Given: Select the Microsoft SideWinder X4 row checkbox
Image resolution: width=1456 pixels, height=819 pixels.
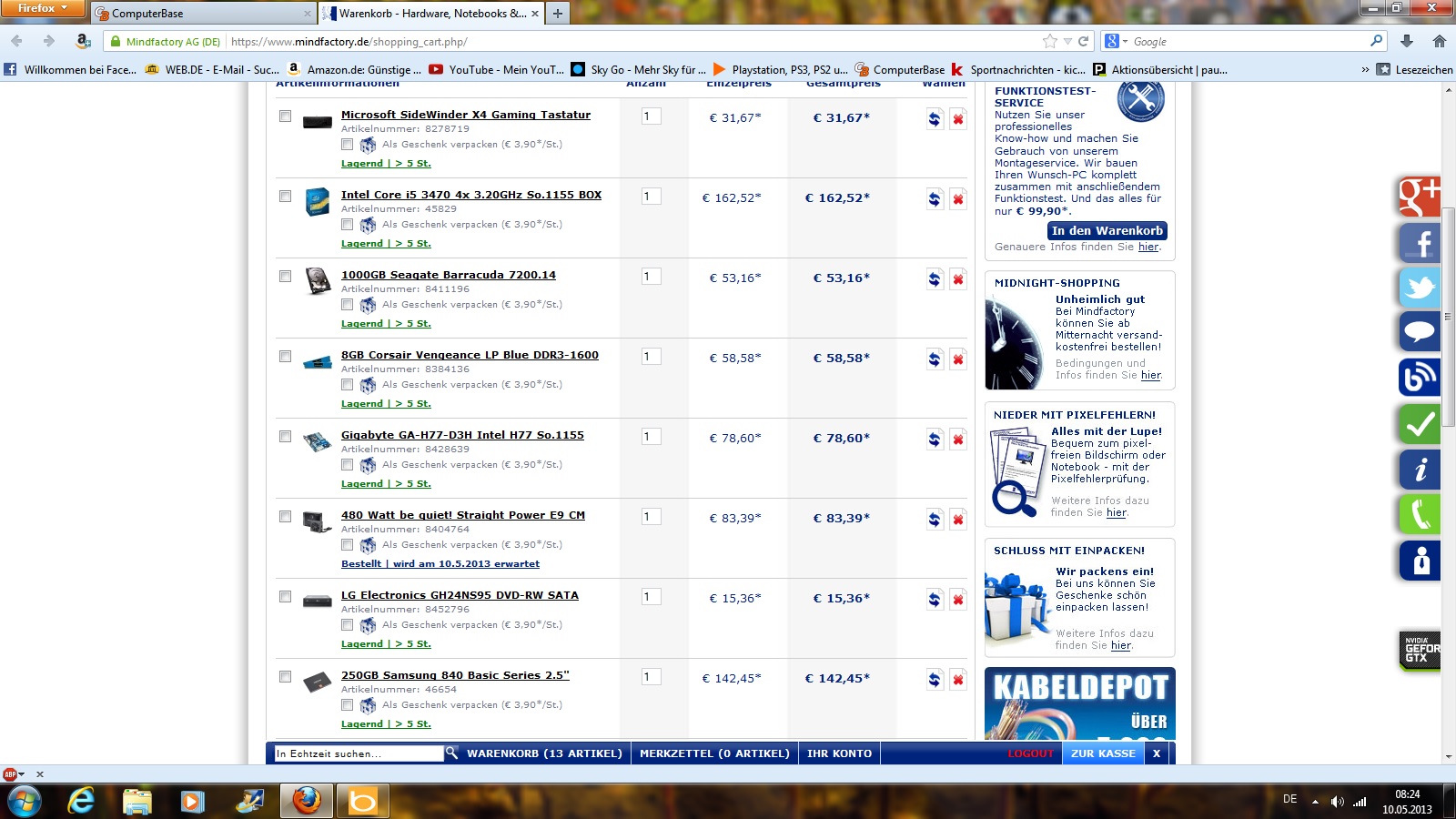Looking at the screenshot, I should [x=285, y=116].
